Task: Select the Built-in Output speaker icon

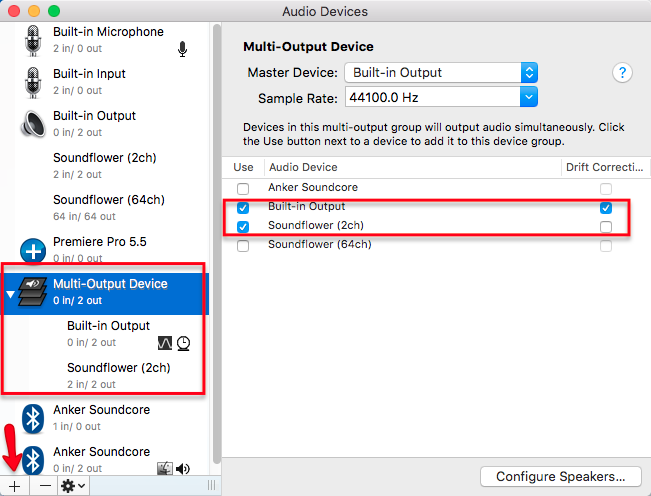Action: [x=33, y=124]
